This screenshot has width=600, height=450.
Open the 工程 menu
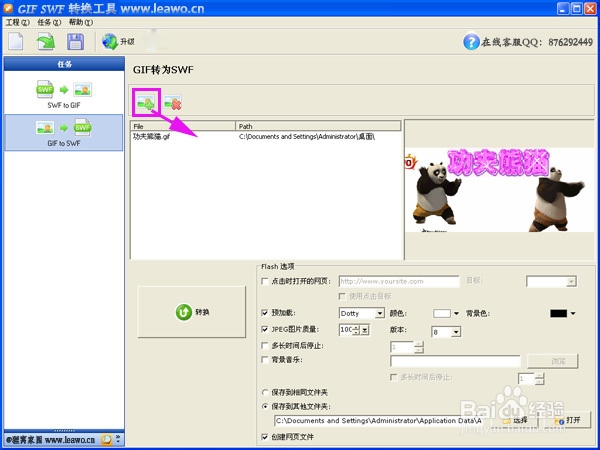click(x=18, y=22)
